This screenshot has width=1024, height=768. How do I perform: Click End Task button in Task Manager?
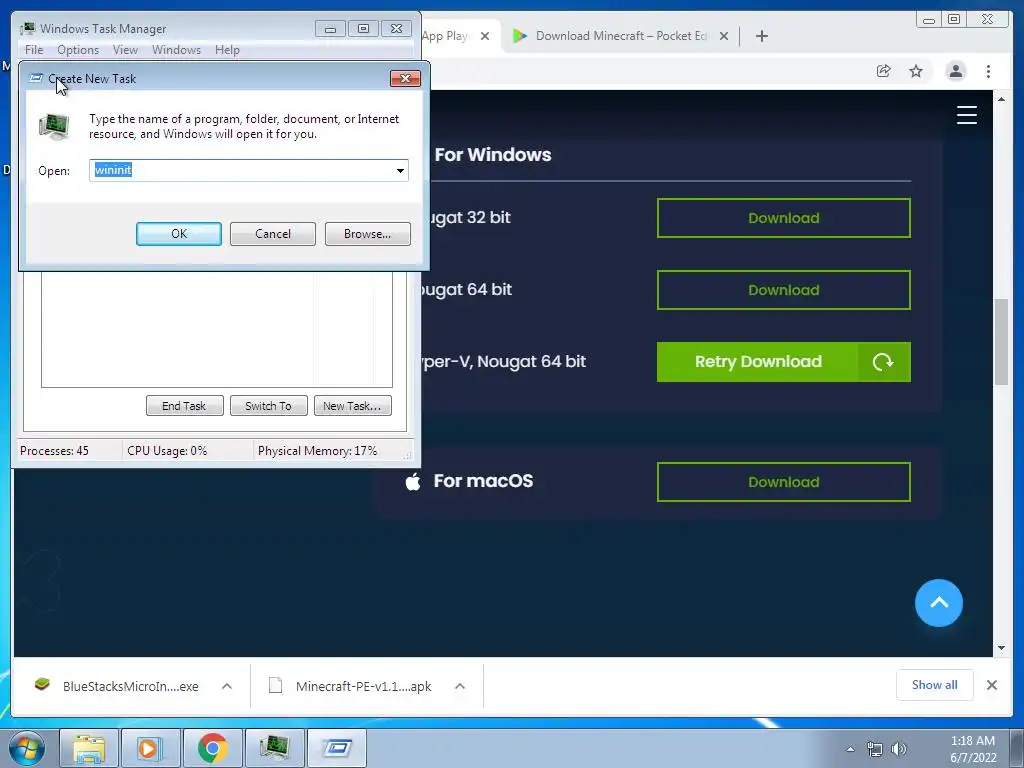pos(184,406)
